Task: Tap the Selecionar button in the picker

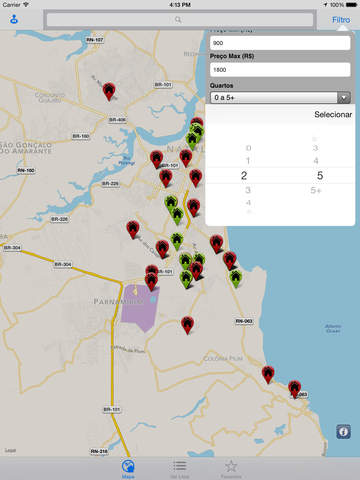Action: (x=333, y=114)
